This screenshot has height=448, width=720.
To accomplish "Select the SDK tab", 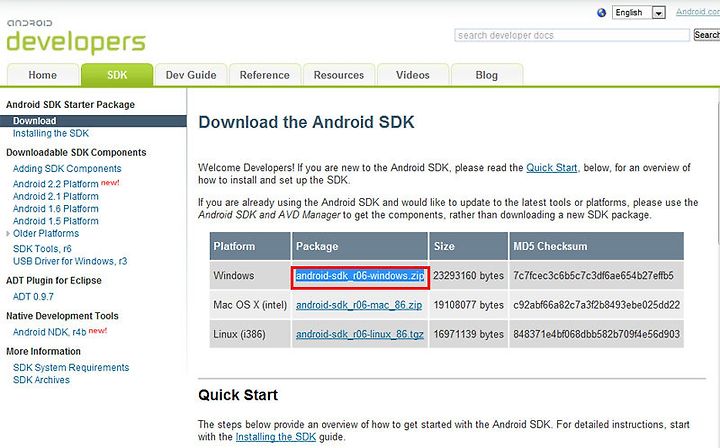I will 117,75.
